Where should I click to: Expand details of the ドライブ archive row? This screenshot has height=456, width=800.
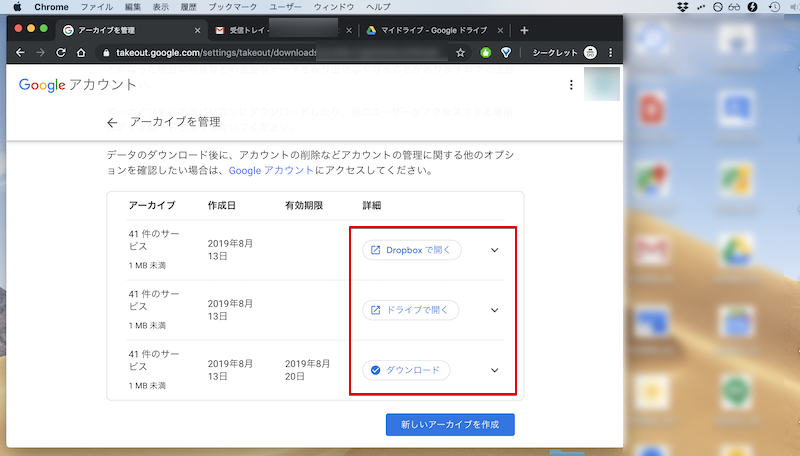click(494, 310)
